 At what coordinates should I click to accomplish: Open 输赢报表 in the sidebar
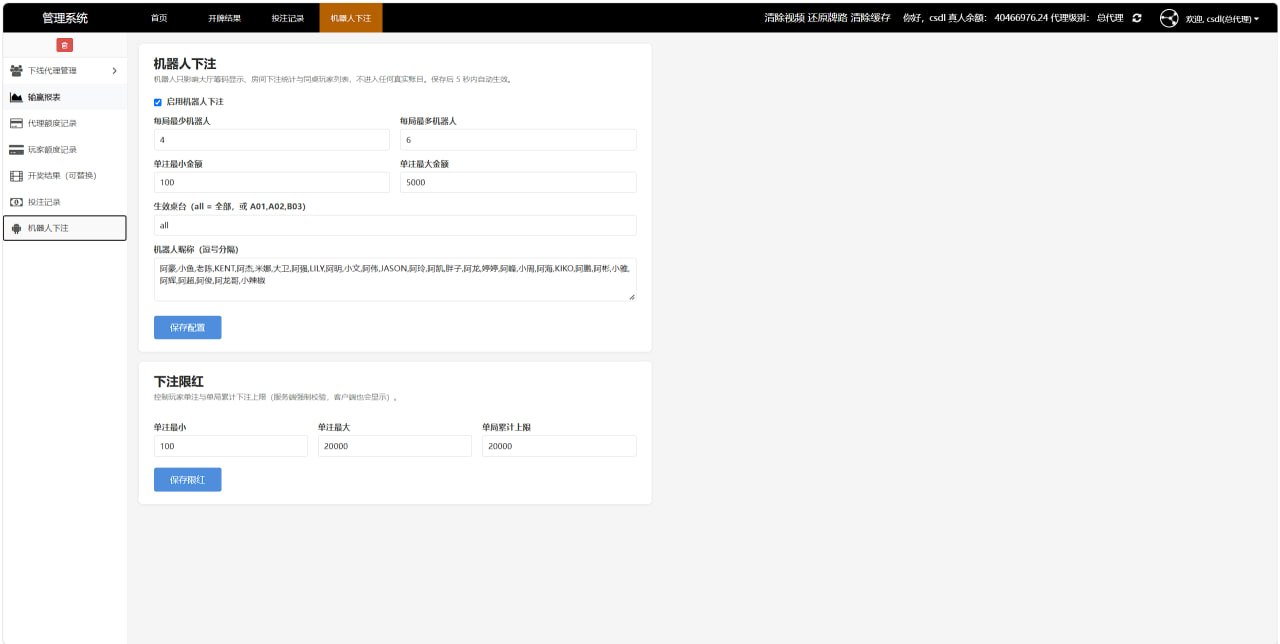(64, 97)
